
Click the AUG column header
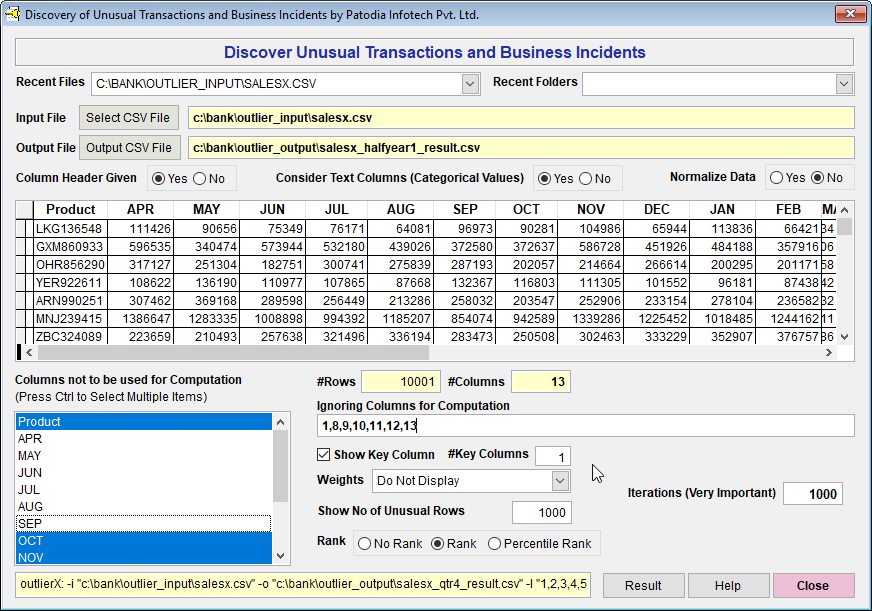(400, 210)
